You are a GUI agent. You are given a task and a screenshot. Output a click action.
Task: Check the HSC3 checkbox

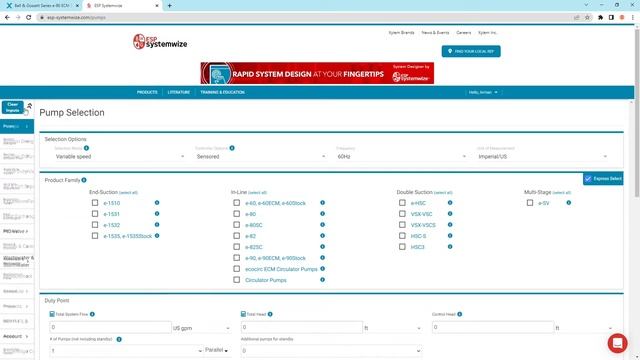(402, 247)
